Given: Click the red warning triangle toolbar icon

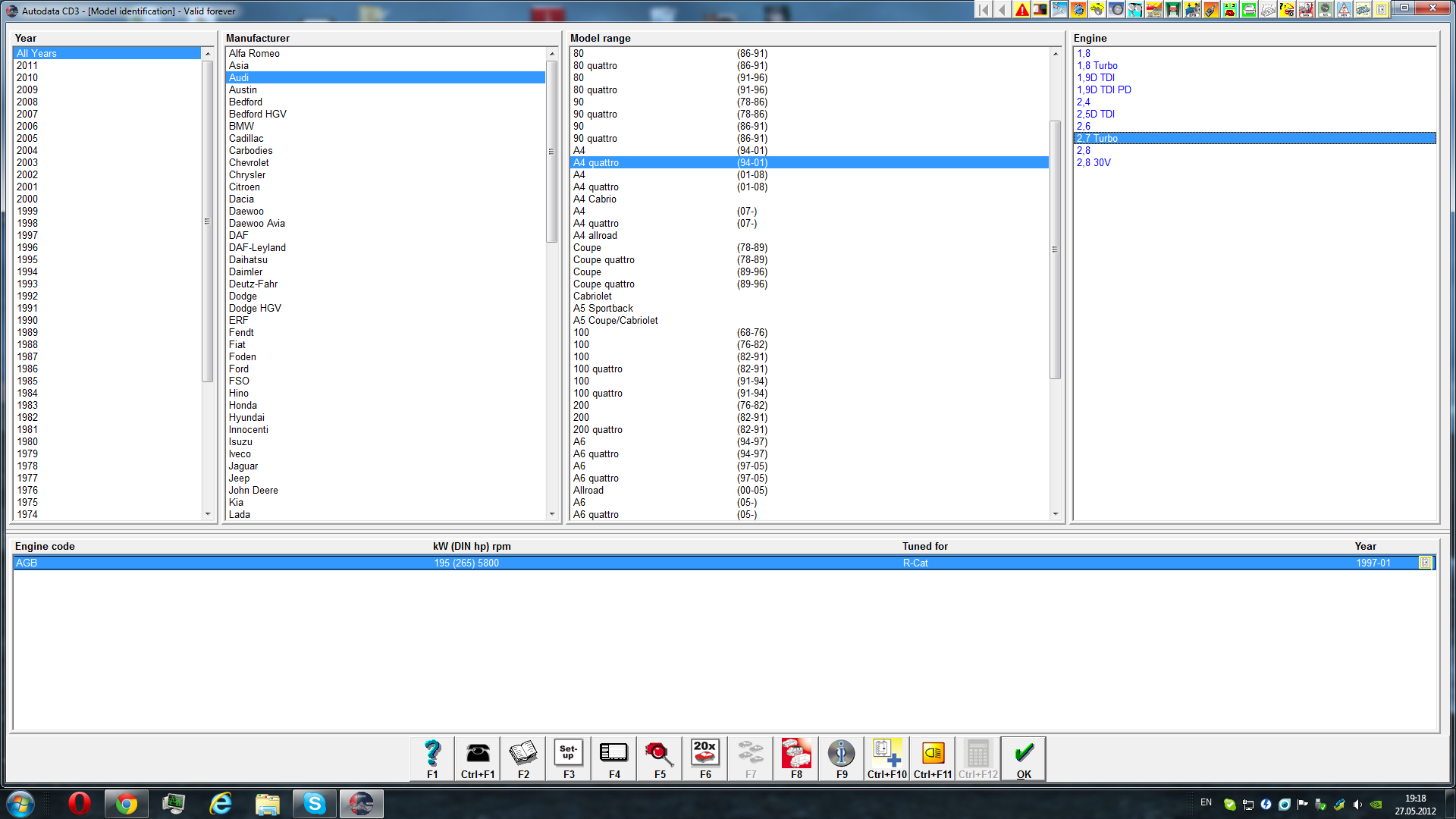Looking at the screenshot, I should 1022,10.
